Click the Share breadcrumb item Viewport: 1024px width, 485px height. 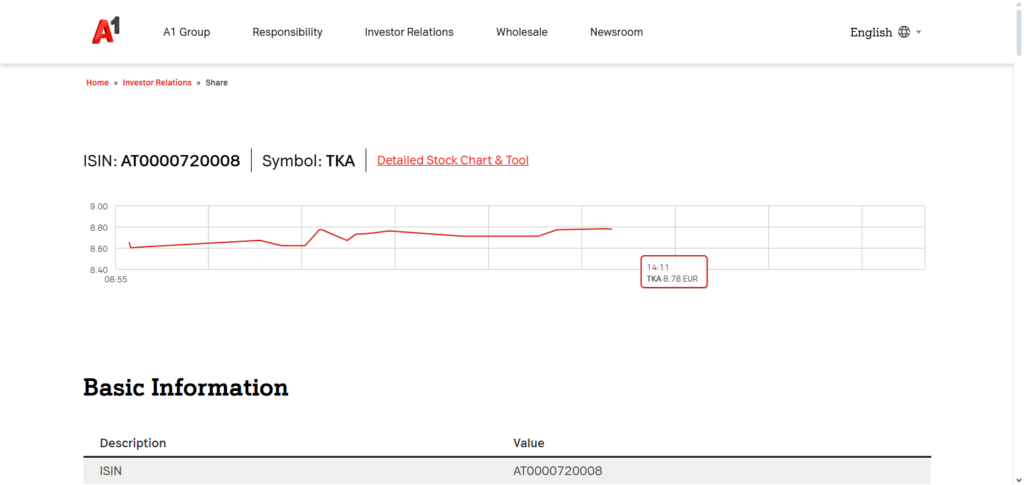[x=217, y=83]
